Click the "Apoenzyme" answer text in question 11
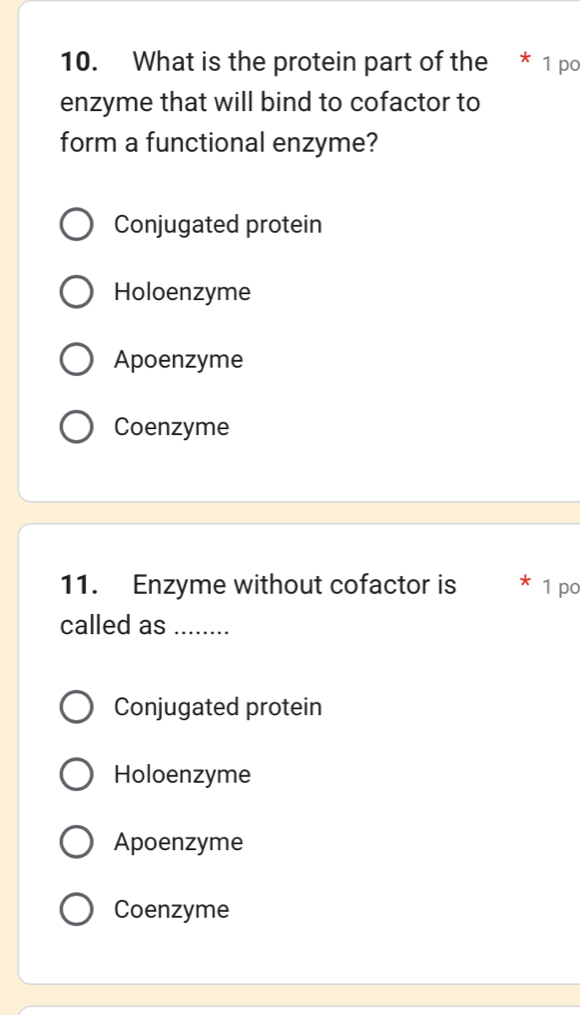 point(179,842)
